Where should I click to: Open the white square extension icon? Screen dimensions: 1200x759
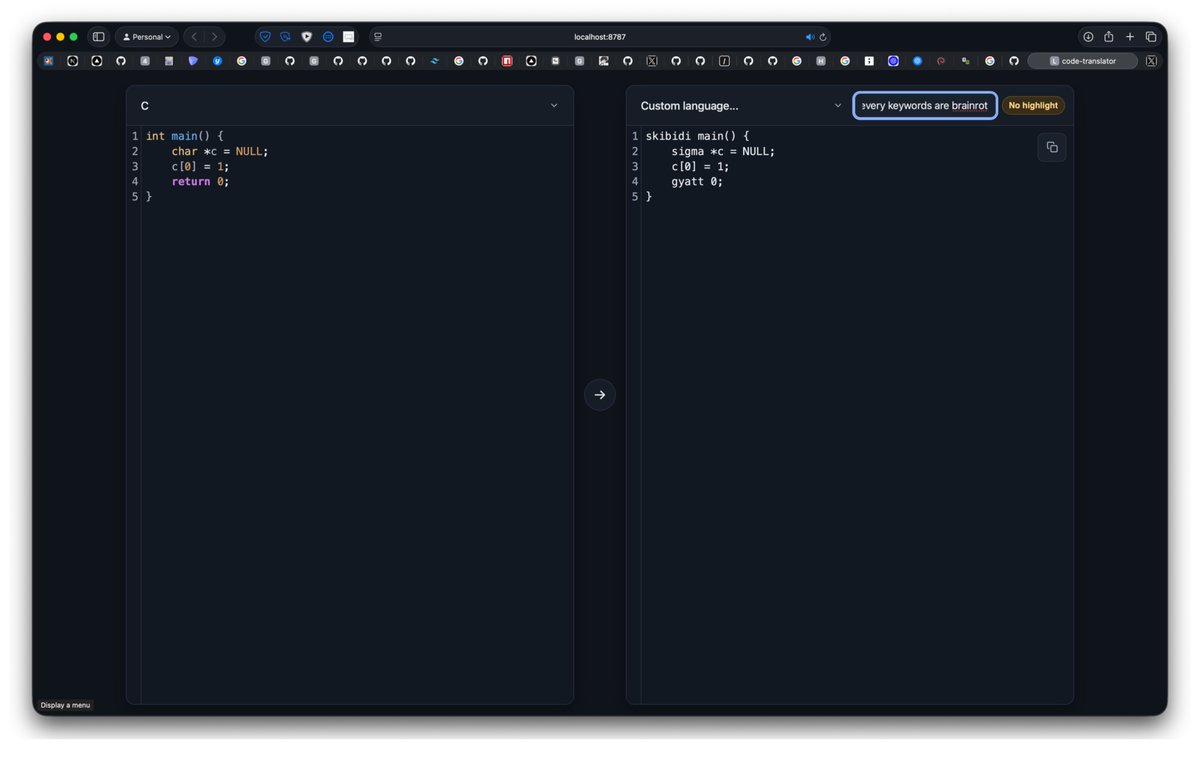pos(349,37)
